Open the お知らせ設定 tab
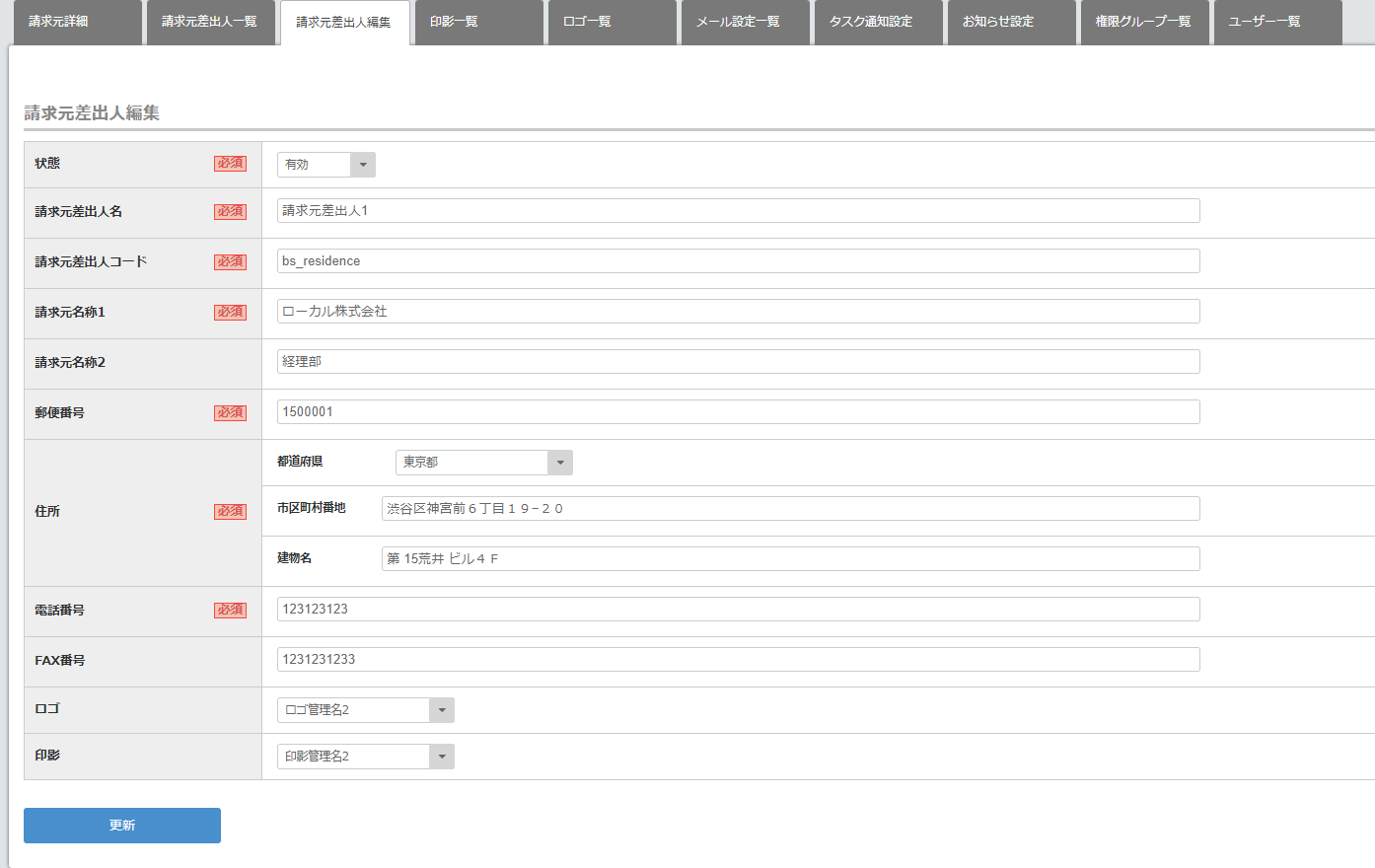The width and height of the screenshot is (1375, 868). 1011,22
